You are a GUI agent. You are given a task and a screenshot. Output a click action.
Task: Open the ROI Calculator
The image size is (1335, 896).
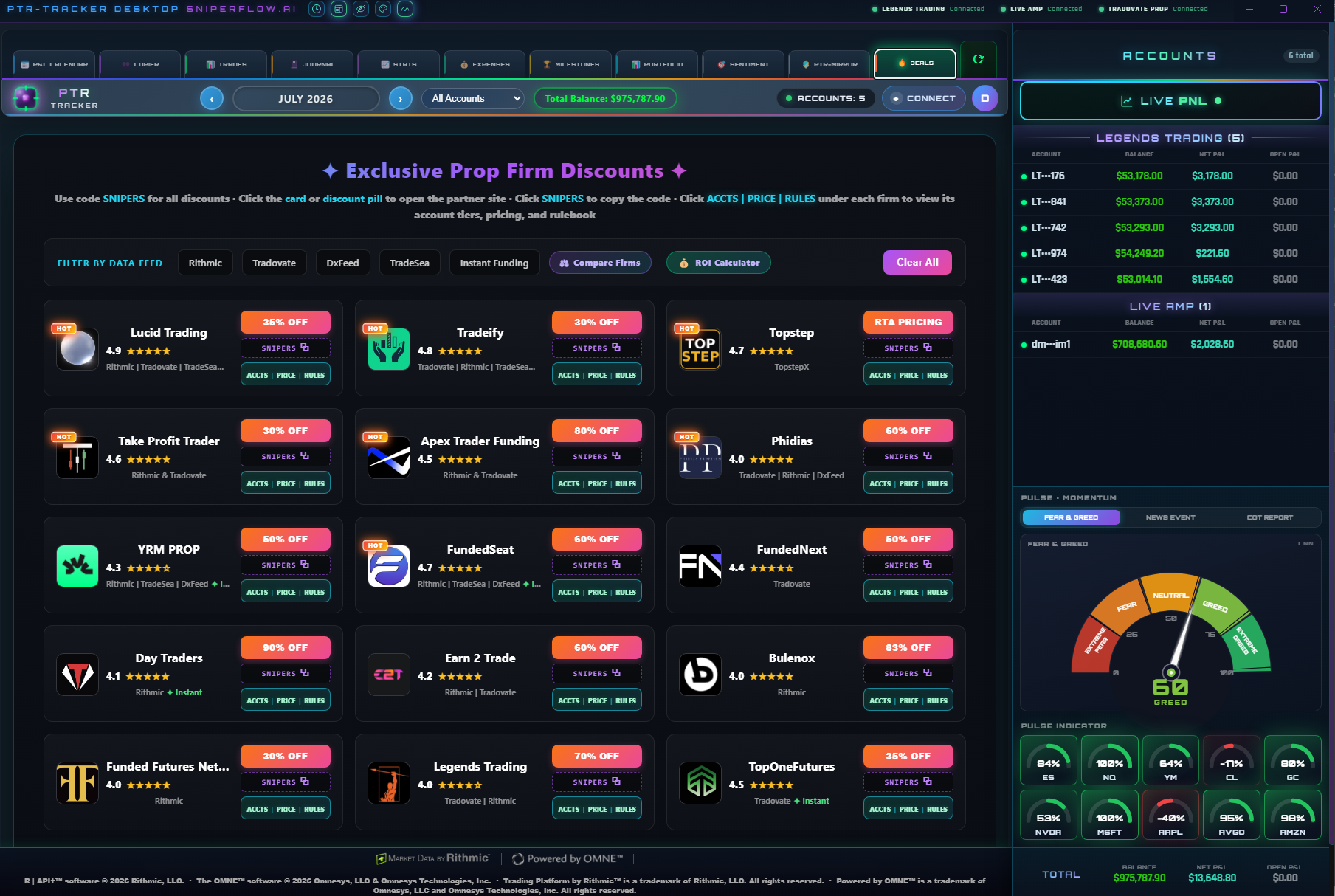coord(719,263)
